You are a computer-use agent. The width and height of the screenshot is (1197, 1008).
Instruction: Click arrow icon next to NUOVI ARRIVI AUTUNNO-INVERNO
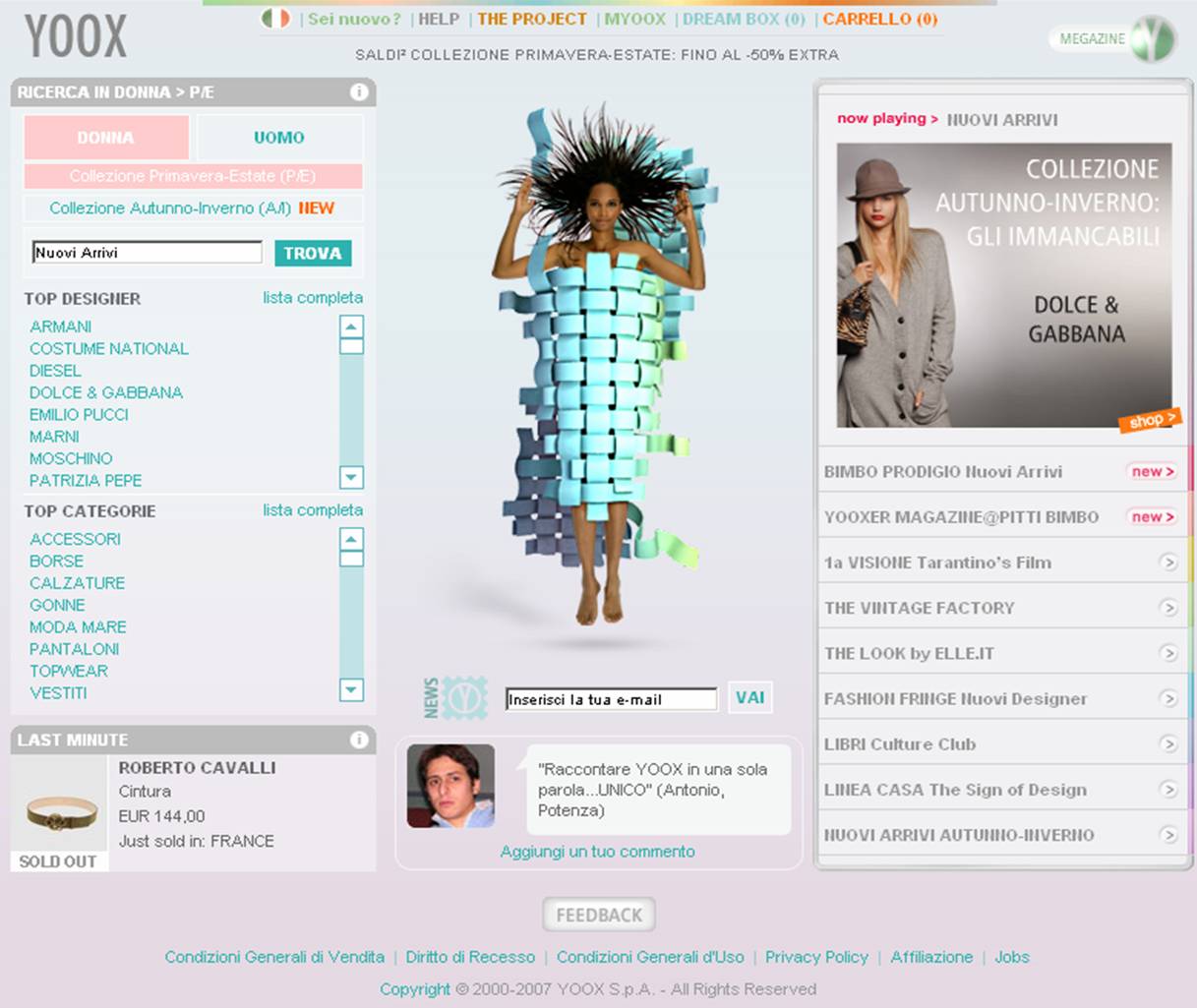[1168, 835]
